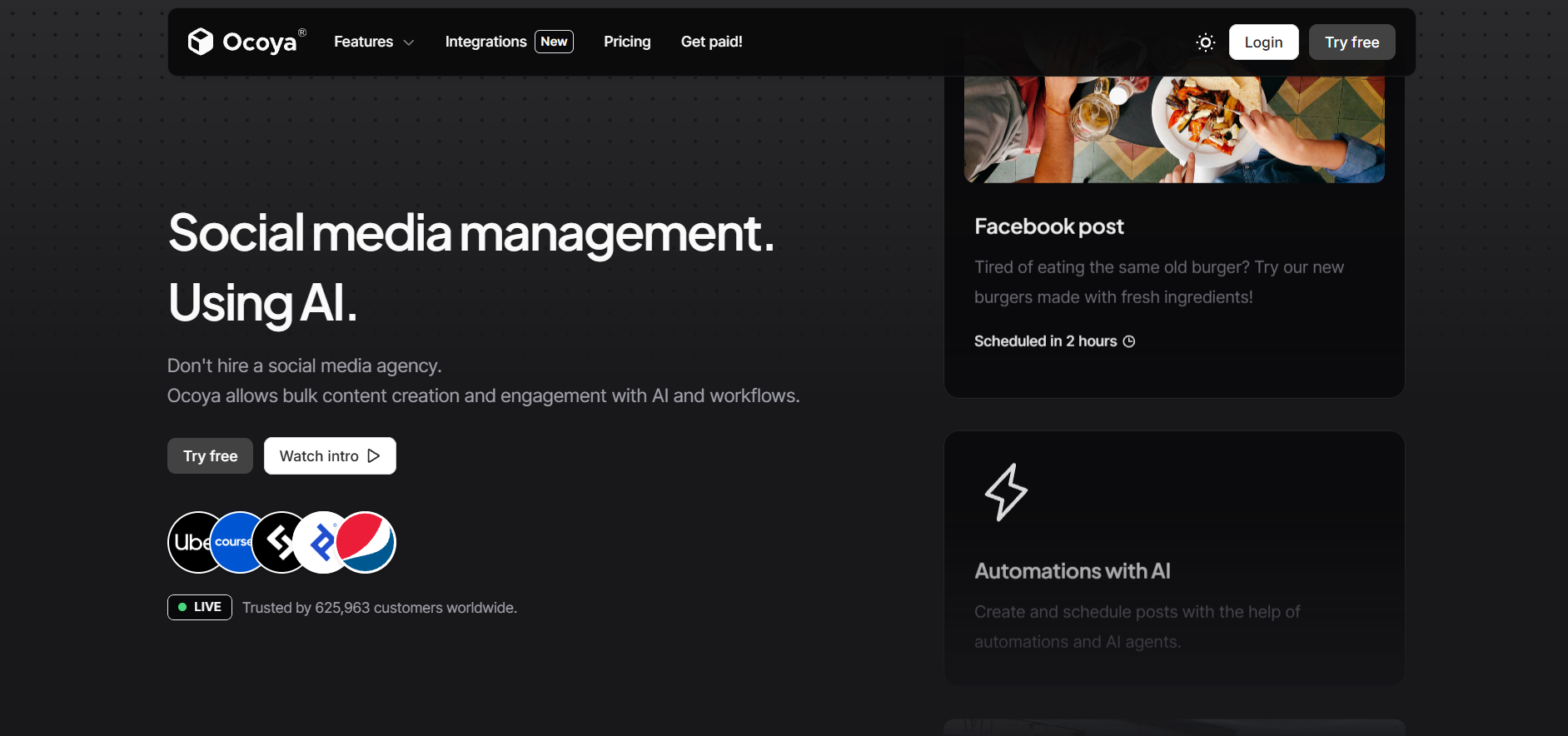Screen dimensions: 1568x736
Task: Click the Login button
Action: pyautogui.click(x=1263, y=42)
